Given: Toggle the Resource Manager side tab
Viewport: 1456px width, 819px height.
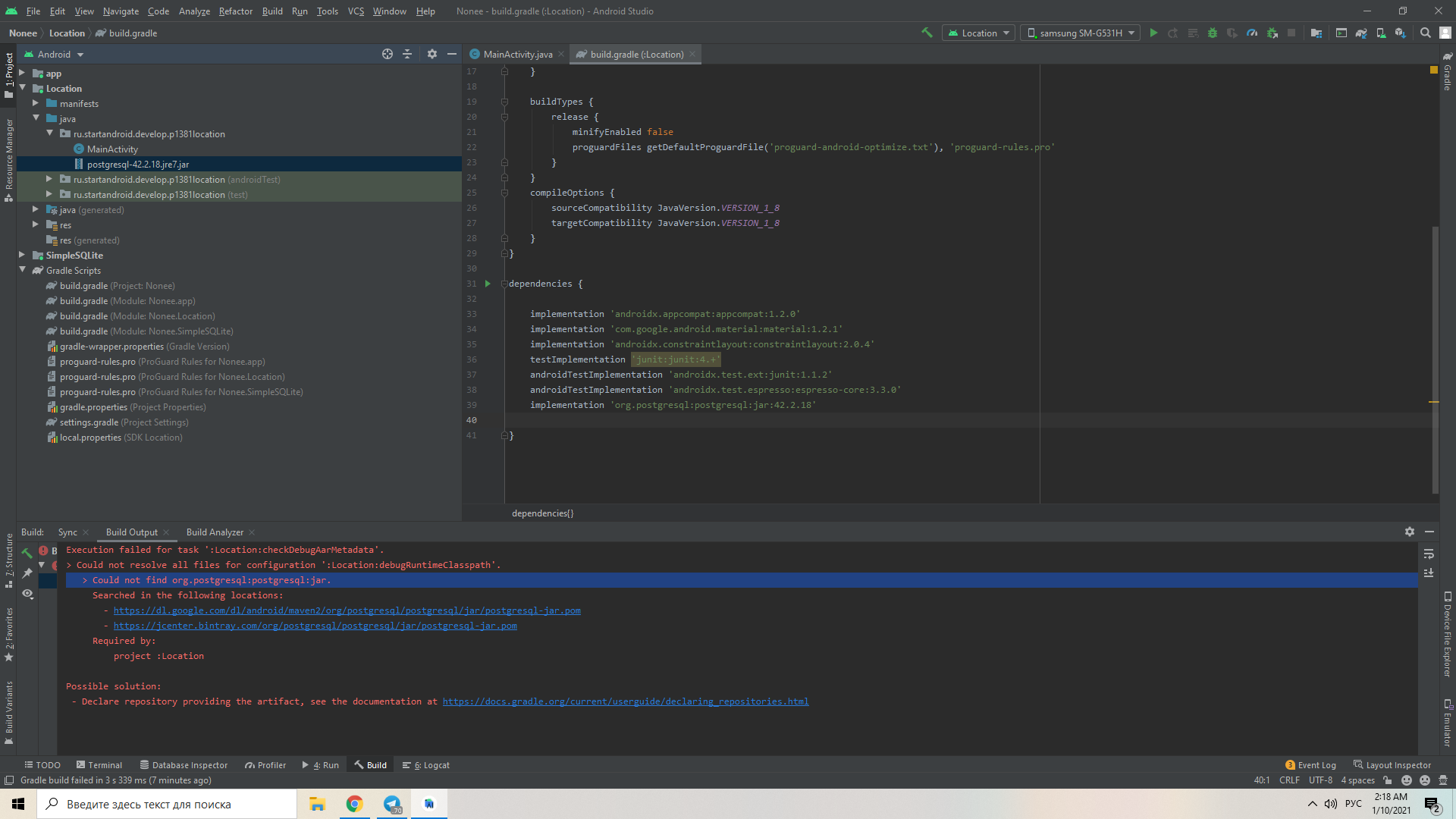Looking at the screenshot, I should click(8, 159).
